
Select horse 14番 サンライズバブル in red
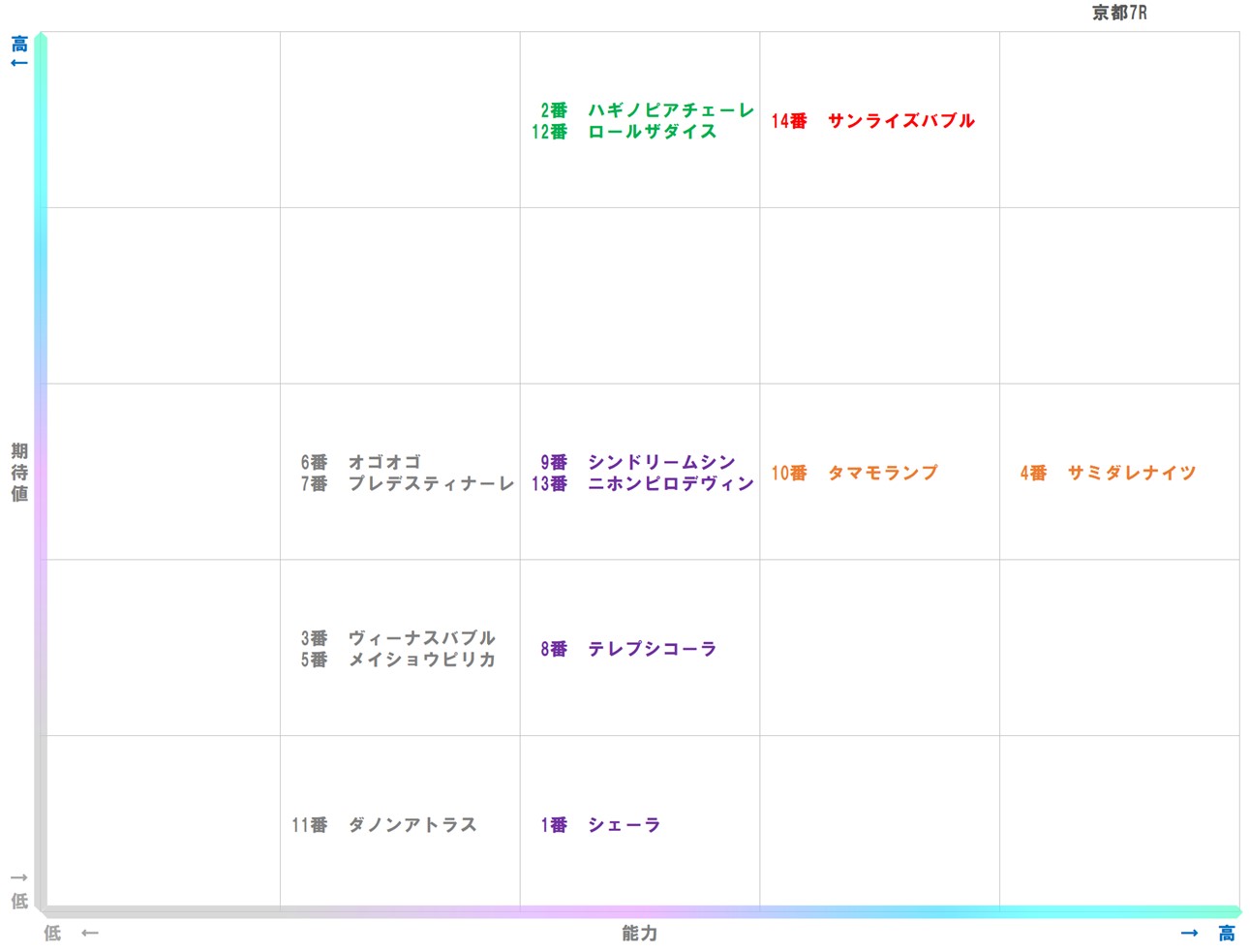point(872,121)
